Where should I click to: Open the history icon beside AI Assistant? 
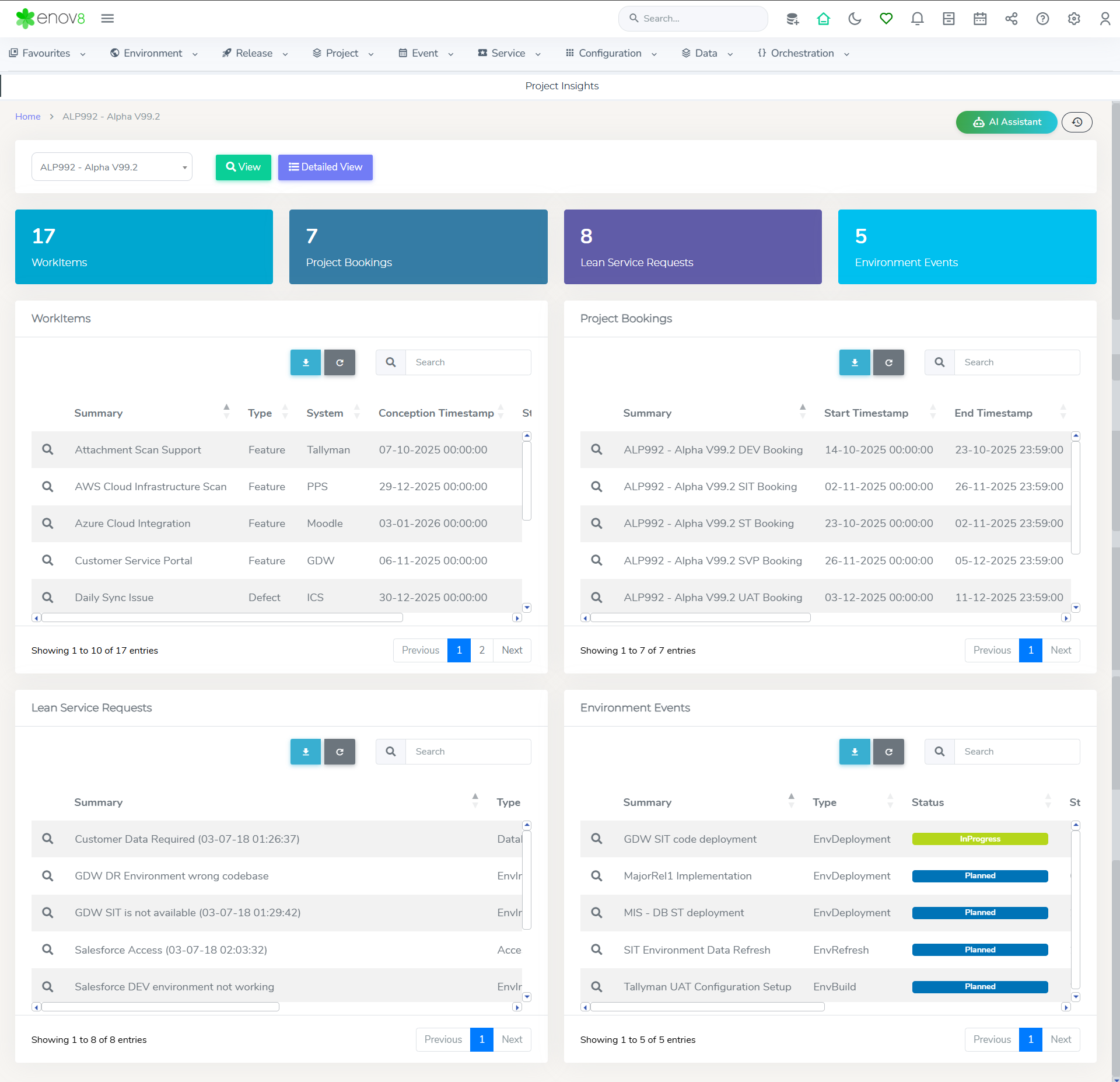click(1077, 122)
